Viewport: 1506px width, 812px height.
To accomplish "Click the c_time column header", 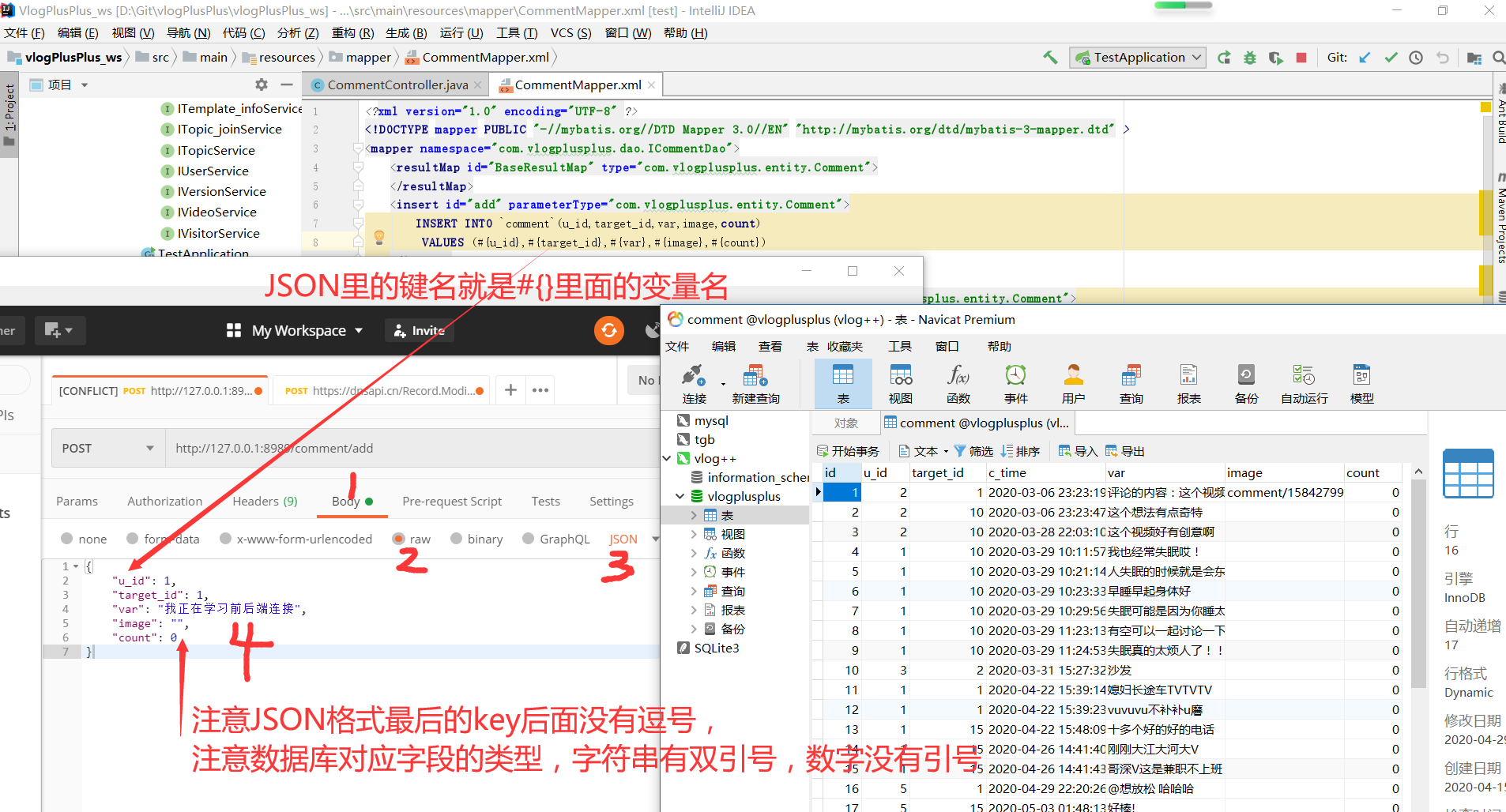I will [1045, 472].
